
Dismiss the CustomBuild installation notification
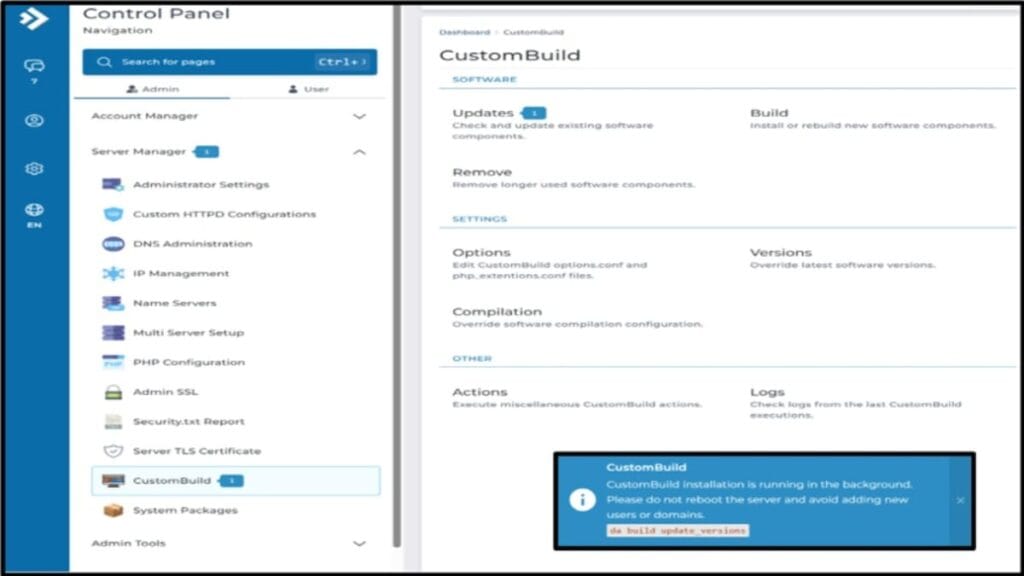click(x=962, y=499)
